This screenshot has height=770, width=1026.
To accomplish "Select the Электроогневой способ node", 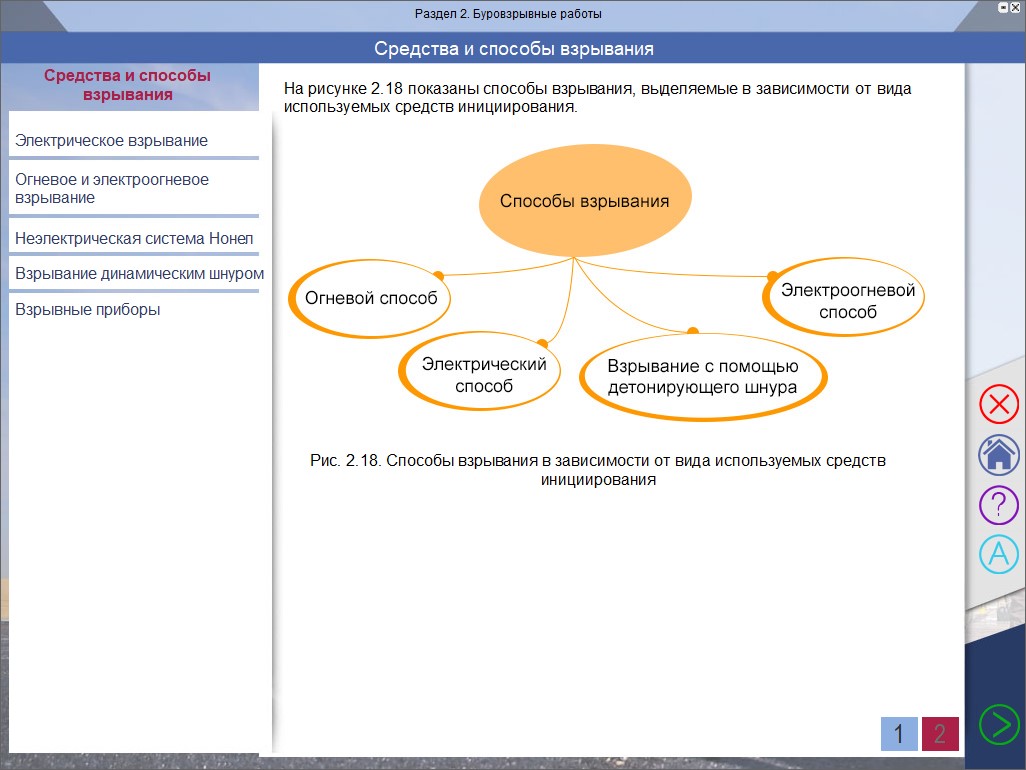I will pos(848,301).
